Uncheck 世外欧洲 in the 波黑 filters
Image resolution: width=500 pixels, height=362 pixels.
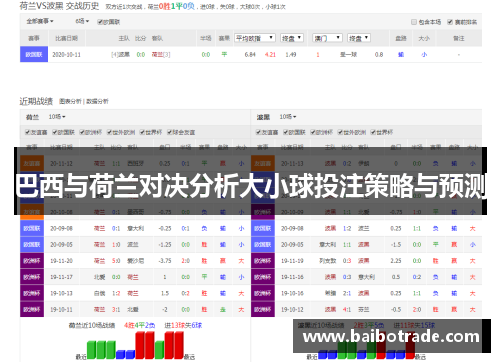(340, 132)
